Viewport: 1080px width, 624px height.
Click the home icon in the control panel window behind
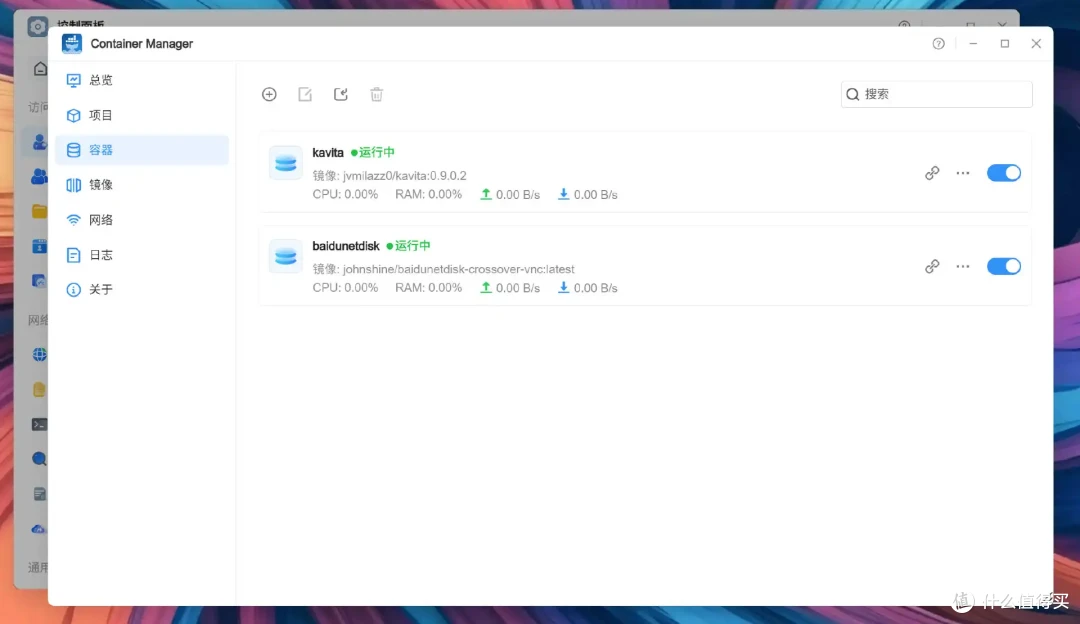pos(40,69)
